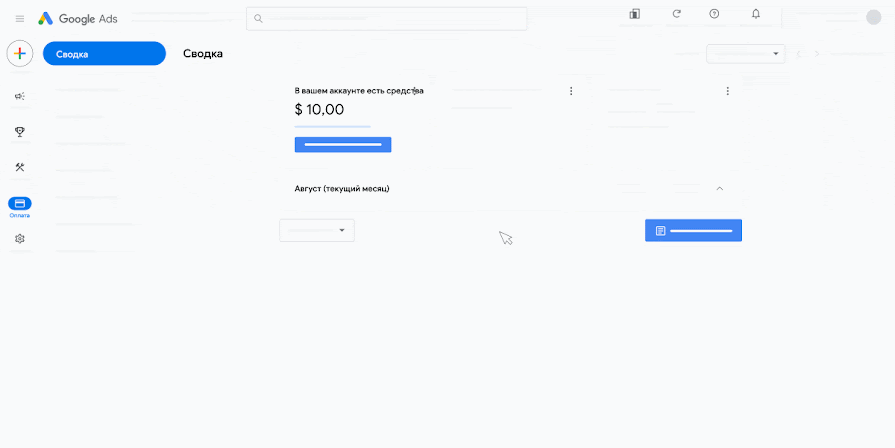Open Tools wrench icon in sidebar
Viewport: 895px width, 448px height.
[x=20, y=167]
